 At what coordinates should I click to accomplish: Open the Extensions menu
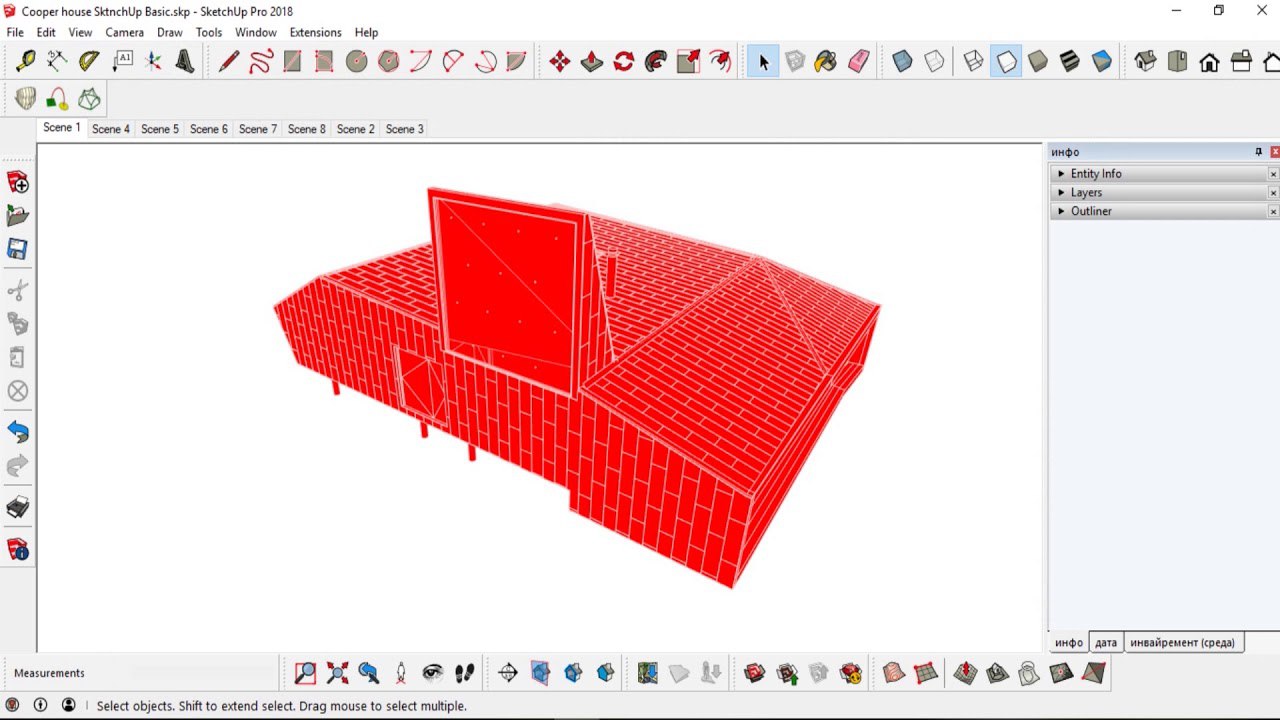tap(315, 32)
